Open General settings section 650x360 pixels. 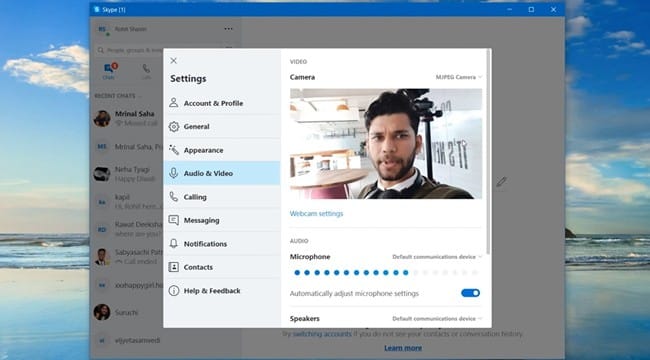click(222, 126)
